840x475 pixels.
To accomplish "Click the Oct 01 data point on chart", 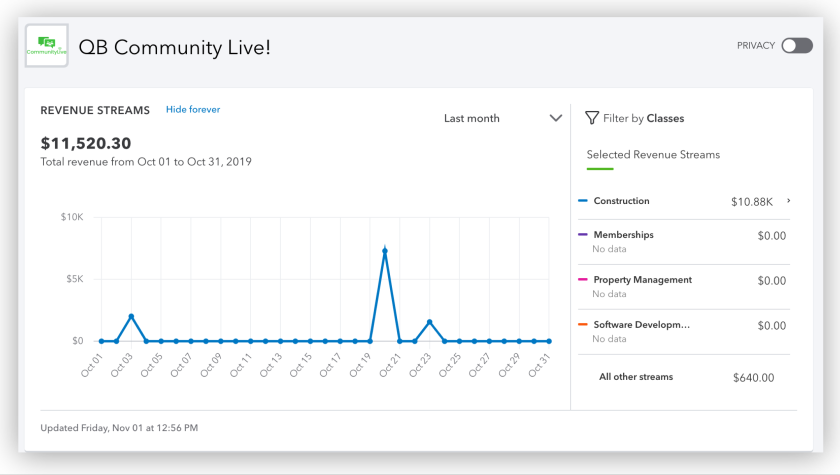I will click(101, 341).
